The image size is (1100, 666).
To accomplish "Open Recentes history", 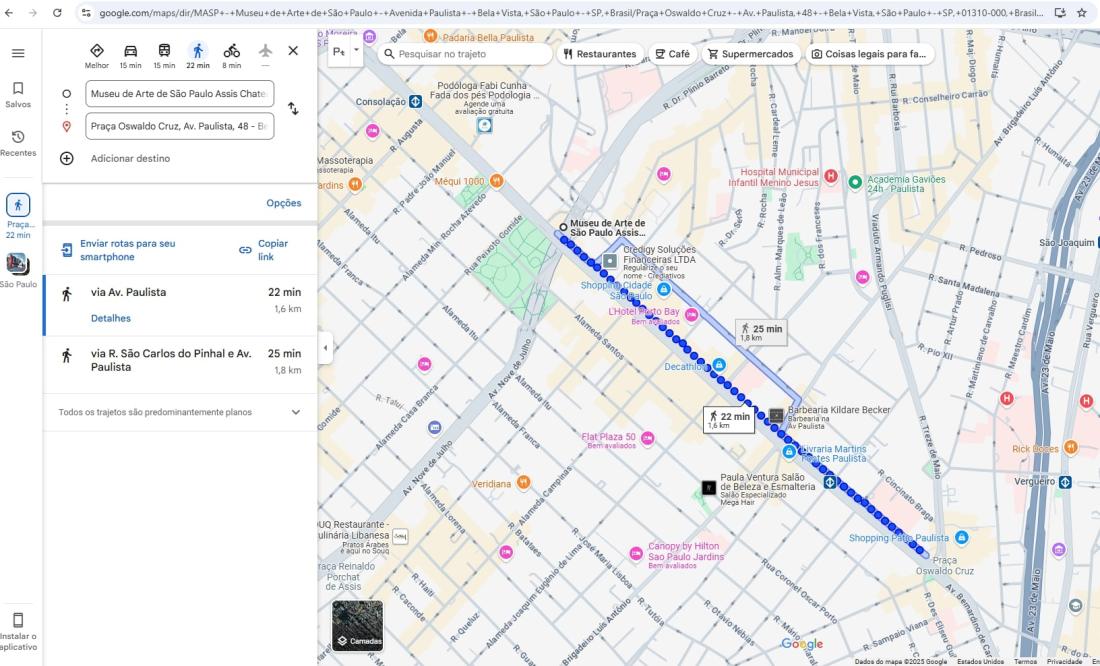I will pyautogui.click(x=18, y=143).
